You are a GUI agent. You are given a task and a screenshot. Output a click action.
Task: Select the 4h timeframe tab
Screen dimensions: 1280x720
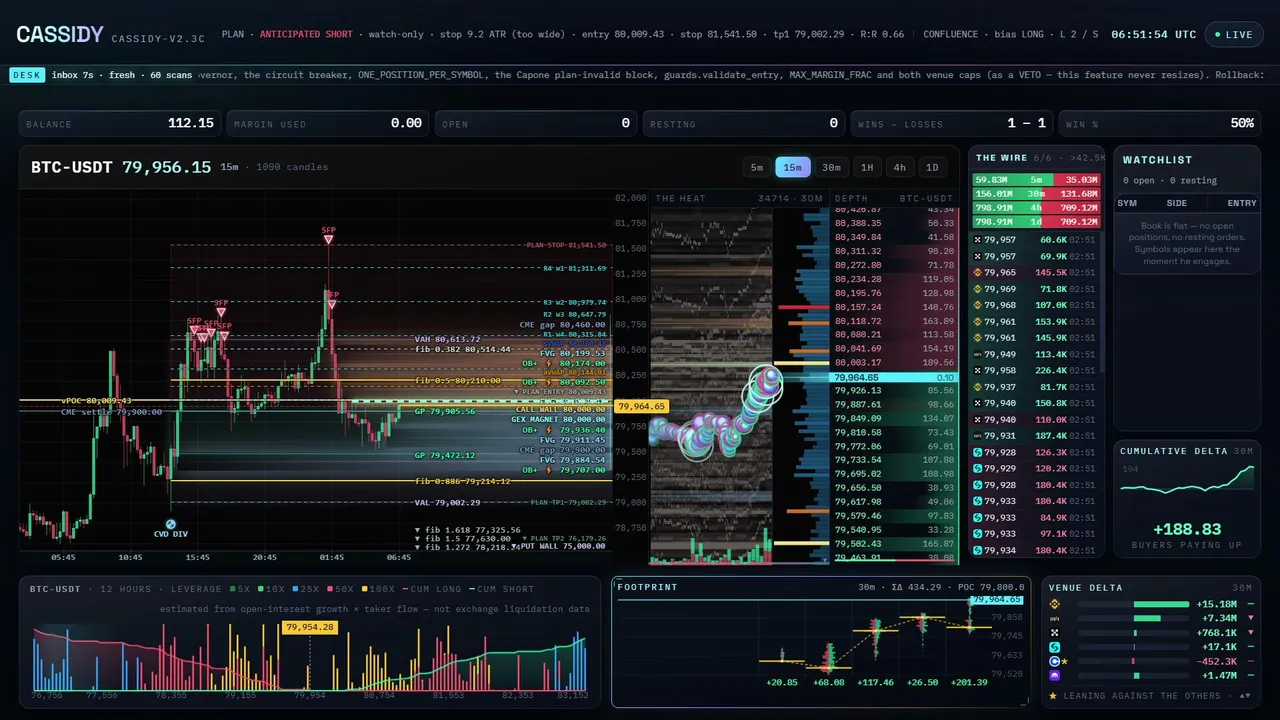point(900,167)
